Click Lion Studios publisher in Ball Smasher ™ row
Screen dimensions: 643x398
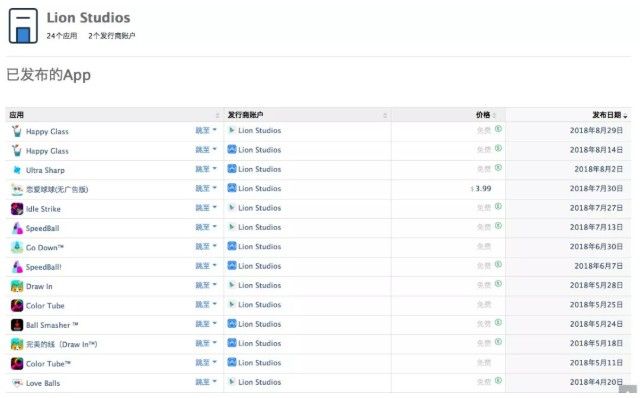click(260, 324)
